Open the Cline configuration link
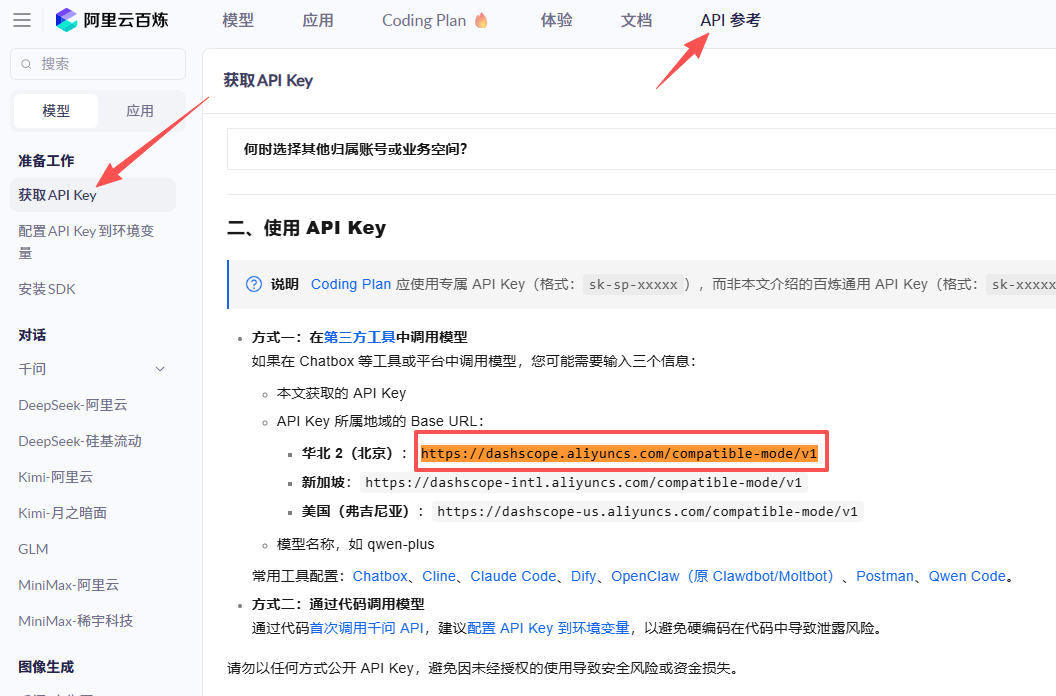The image size is (1056, 696). (439, 576)
